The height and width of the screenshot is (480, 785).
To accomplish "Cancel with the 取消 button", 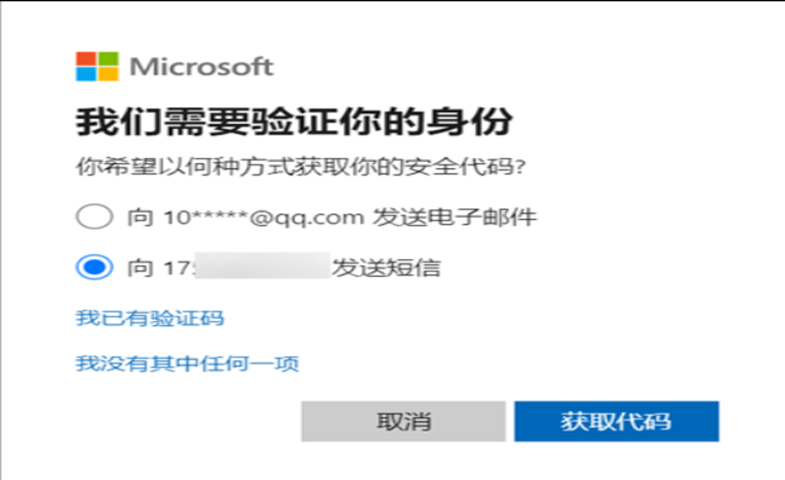I will (404, 421).
